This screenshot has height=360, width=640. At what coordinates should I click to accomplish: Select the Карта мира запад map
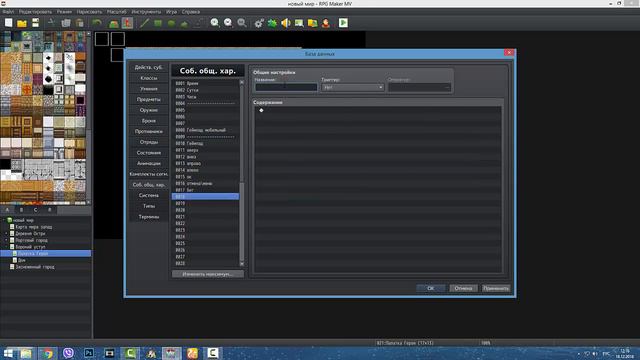tap(33, 227)
